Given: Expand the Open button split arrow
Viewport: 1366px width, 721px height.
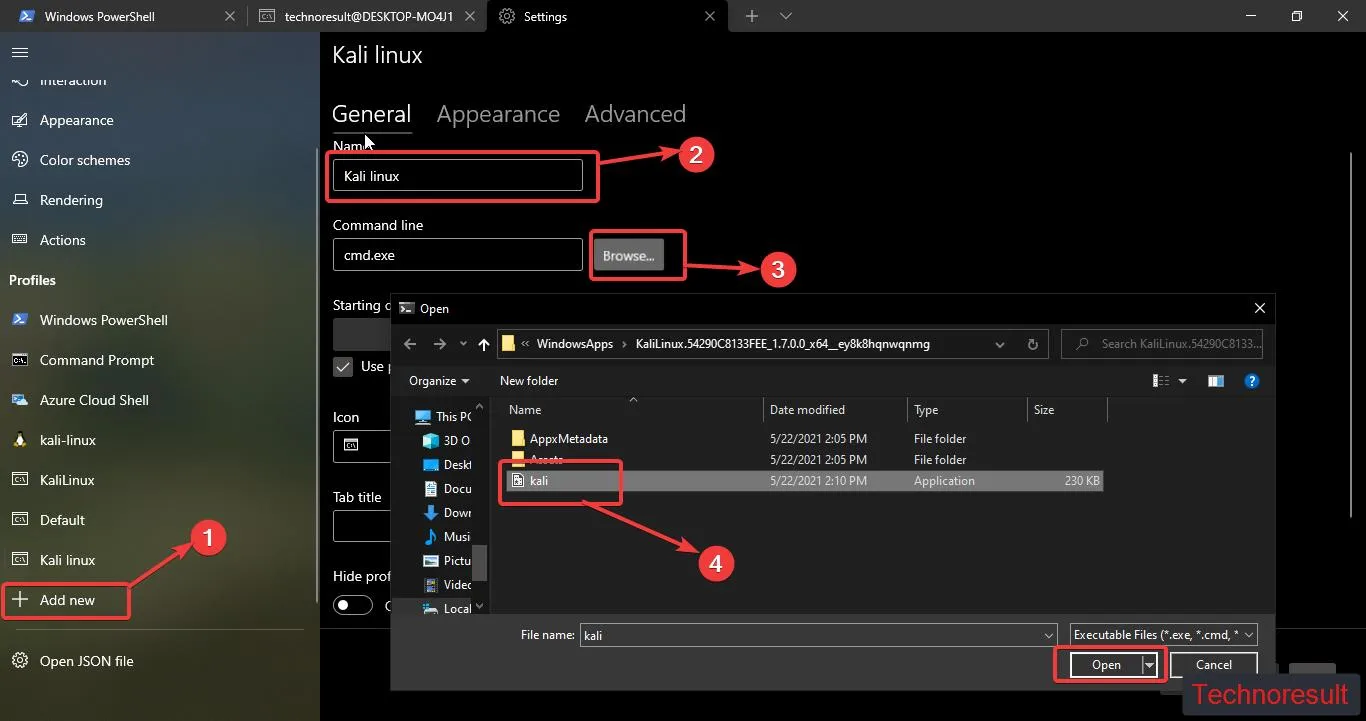Looking at the screenshot, I should [x=1150, y=665].
